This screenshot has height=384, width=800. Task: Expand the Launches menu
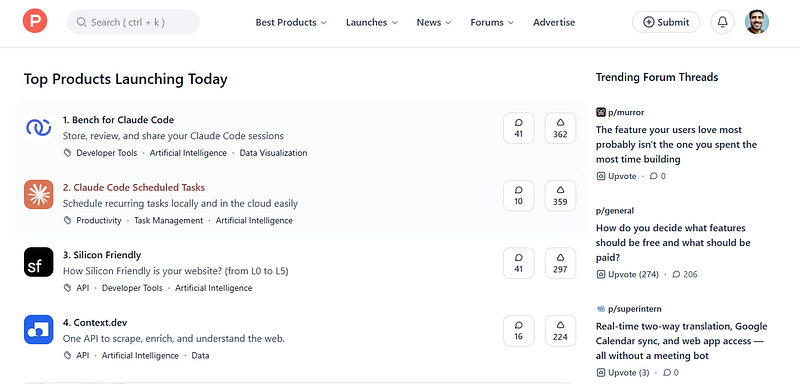coord(371,22)
